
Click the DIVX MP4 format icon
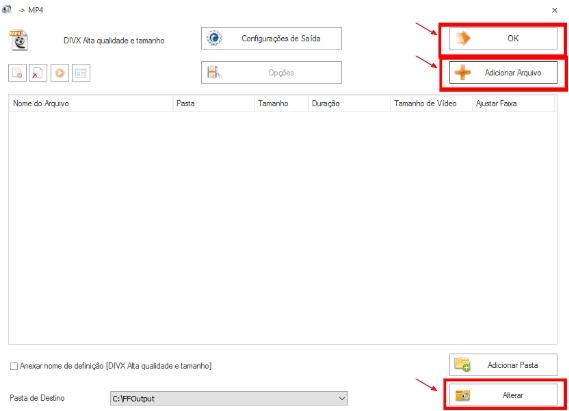(19, 40)
